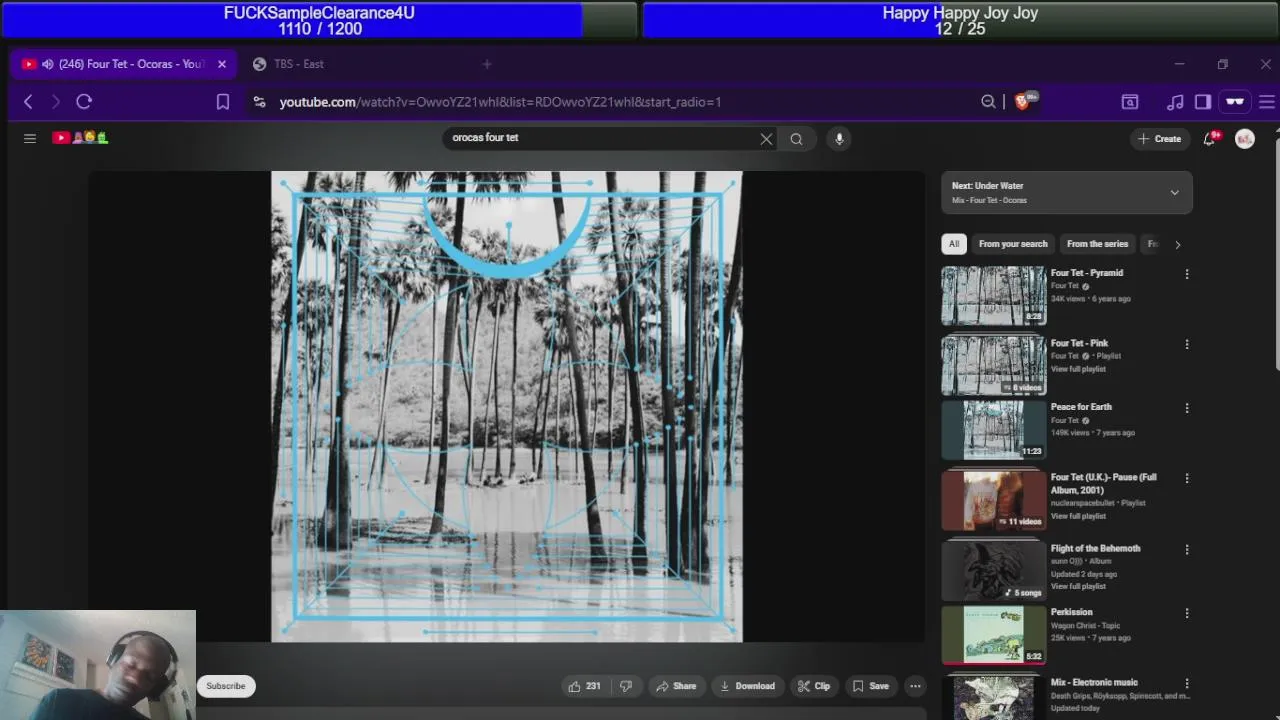This screenshot has height=720, width=1280.
Task: Open the Brave search sidebar icon
Action: [1130, 102]
